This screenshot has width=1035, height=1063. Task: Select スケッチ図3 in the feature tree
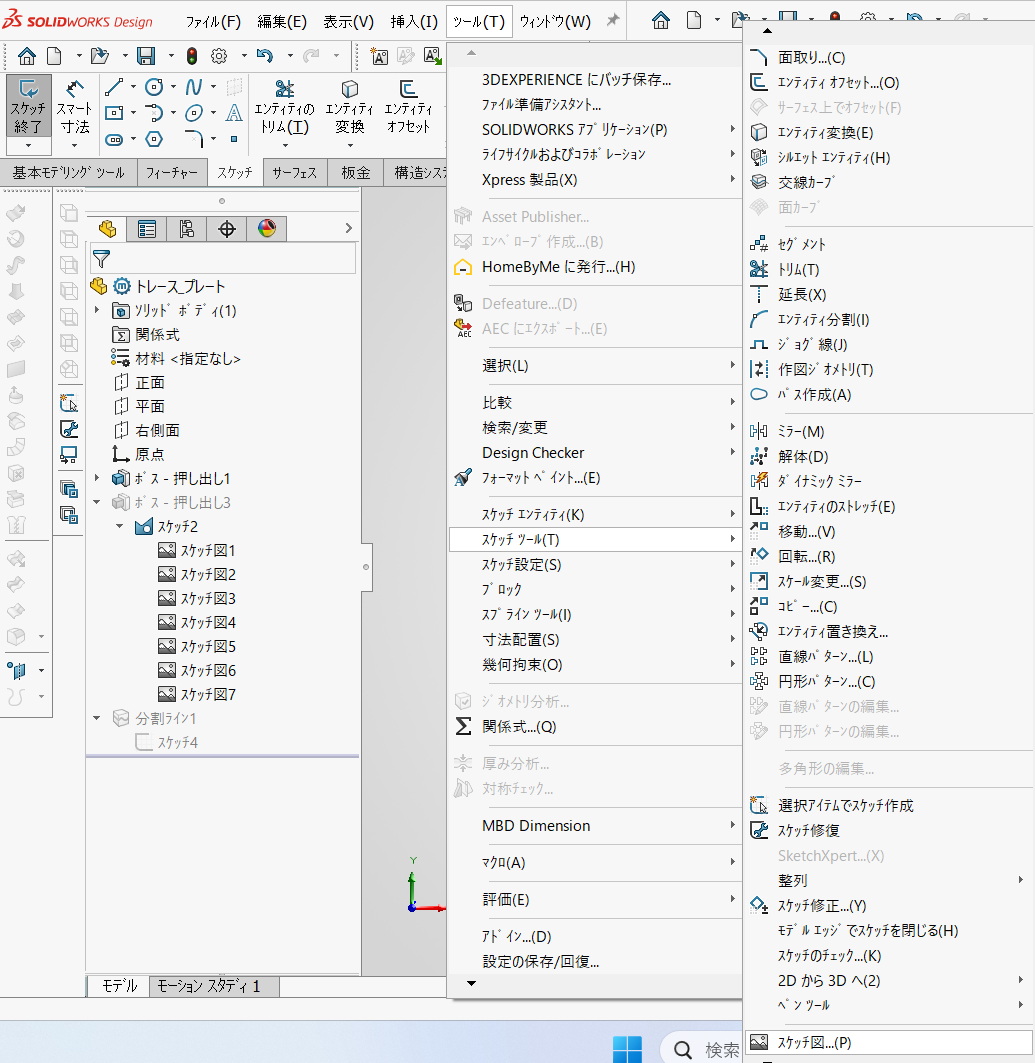(197, 599)
